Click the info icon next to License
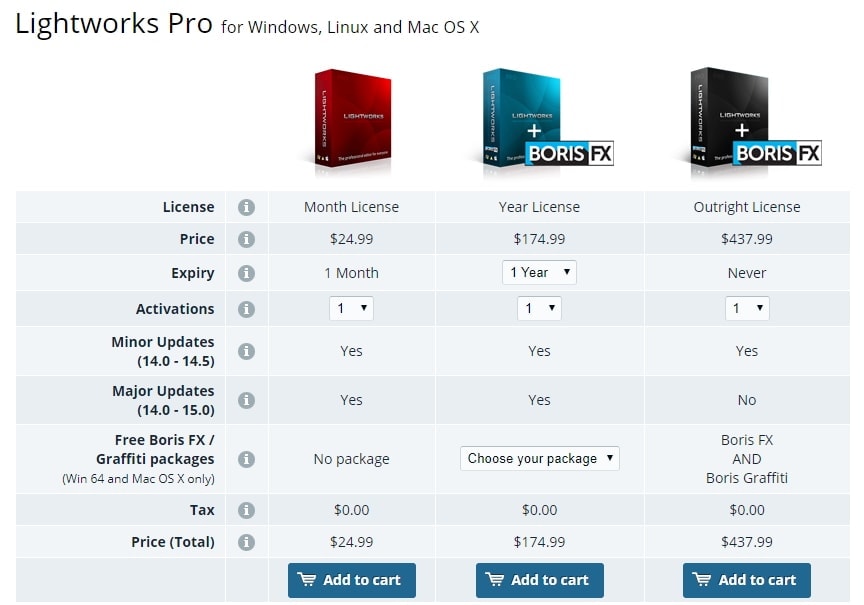 (246, 207)
